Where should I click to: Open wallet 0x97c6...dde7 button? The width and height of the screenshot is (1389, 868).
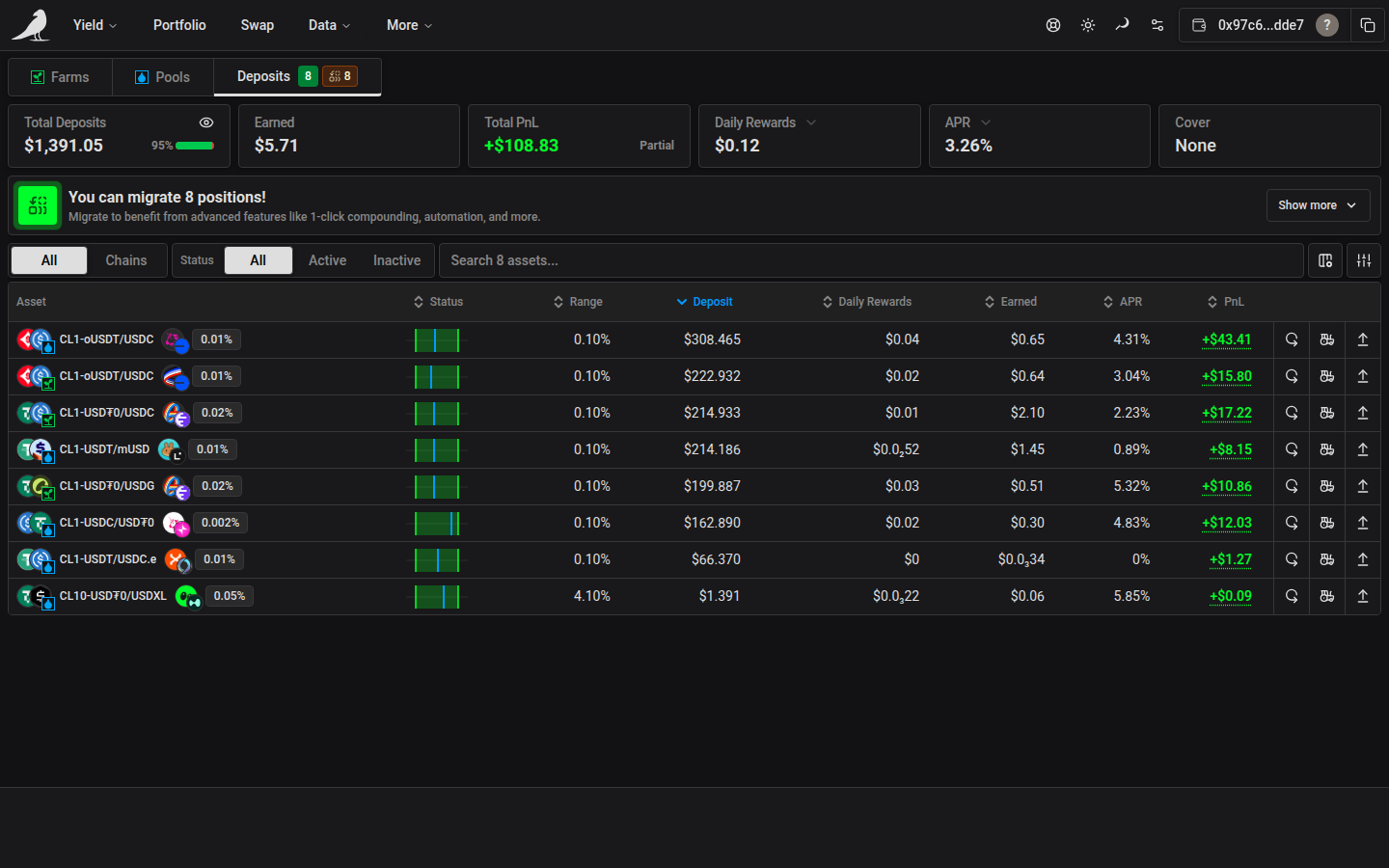1264,25
